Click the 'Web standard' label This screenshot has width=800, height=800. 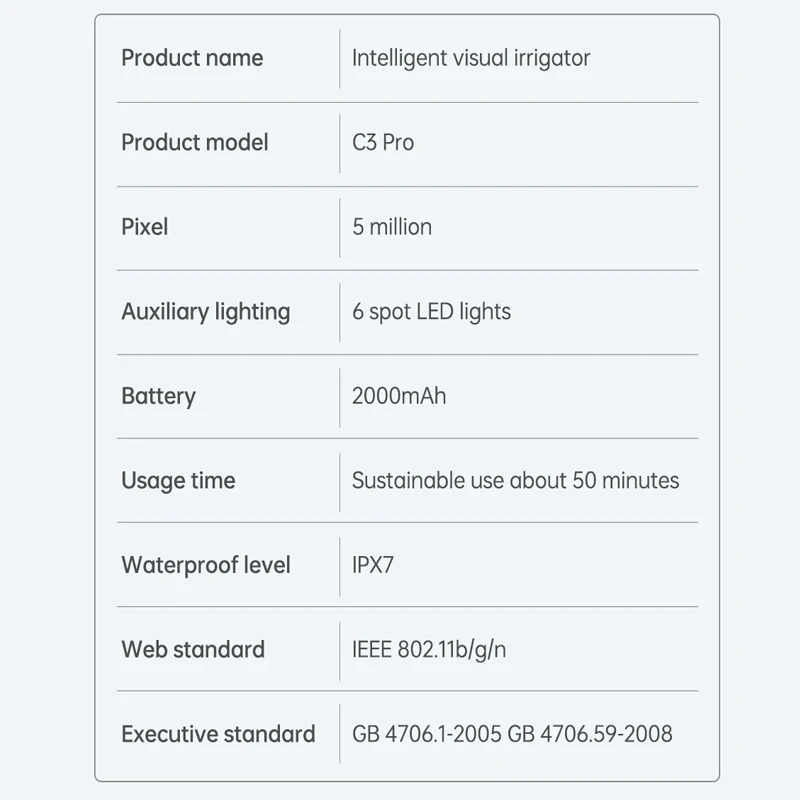[193, 649]
